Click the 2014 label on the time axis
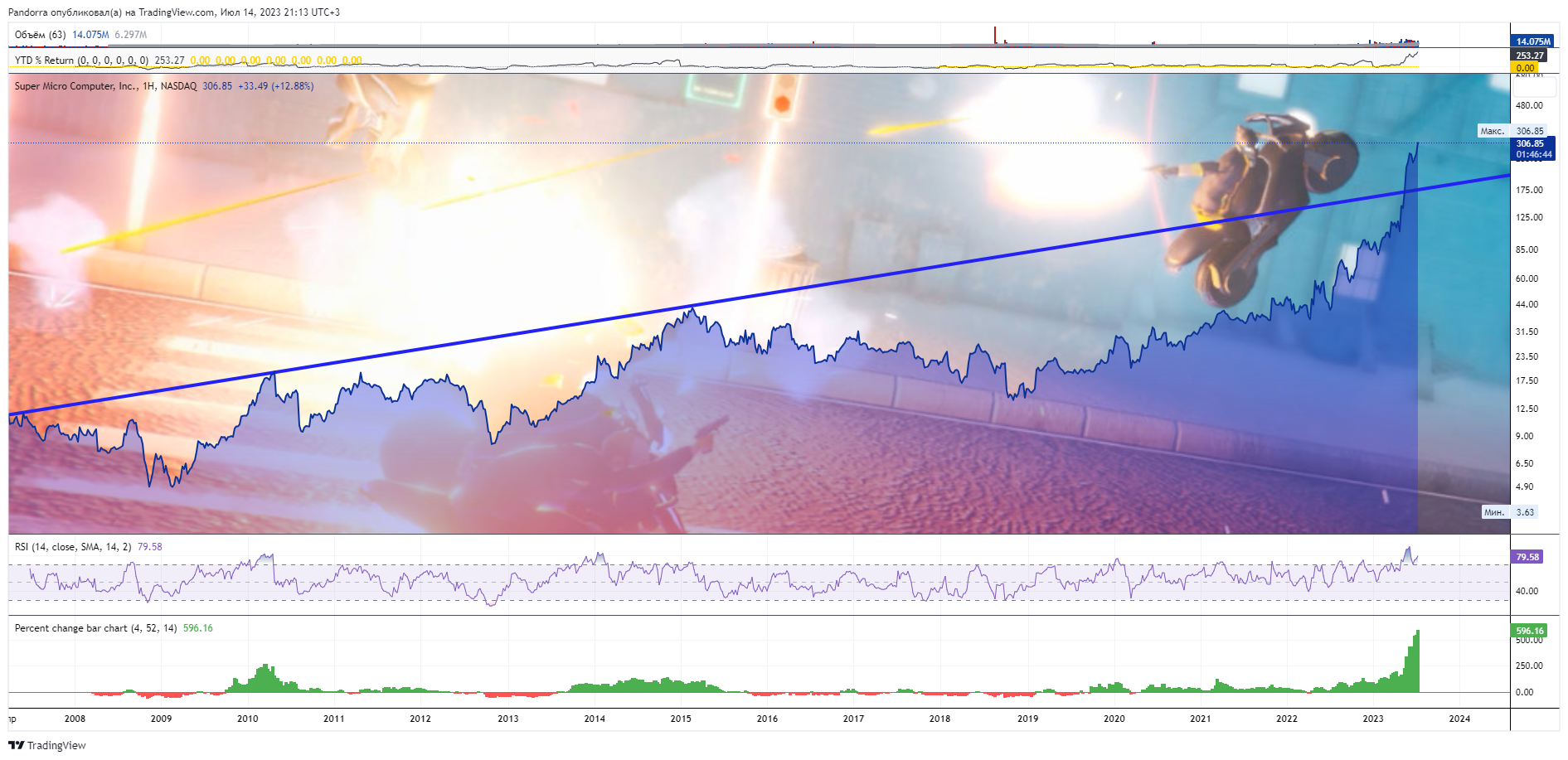Viewport: 1568px width, 760px height. tap(595, 719)
